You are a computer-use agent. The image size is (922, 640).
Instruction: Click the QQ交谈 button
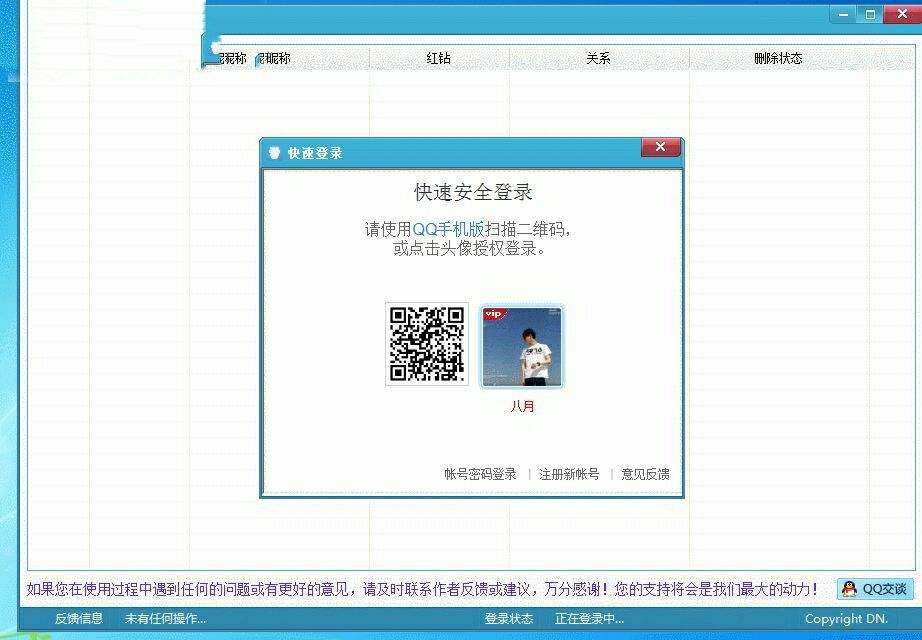click(x=875, y=589)
